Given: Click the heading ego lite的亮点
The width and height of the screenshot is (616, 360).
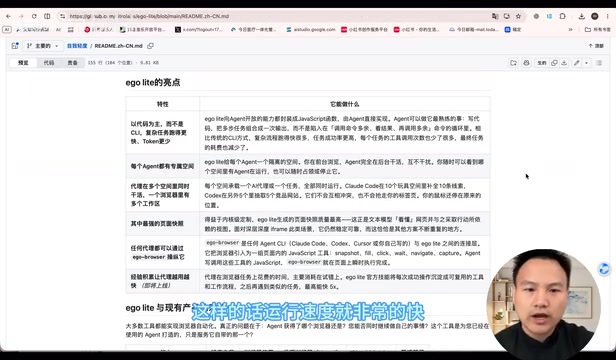Looking at the screenshot, I should [x=153, y=83].
